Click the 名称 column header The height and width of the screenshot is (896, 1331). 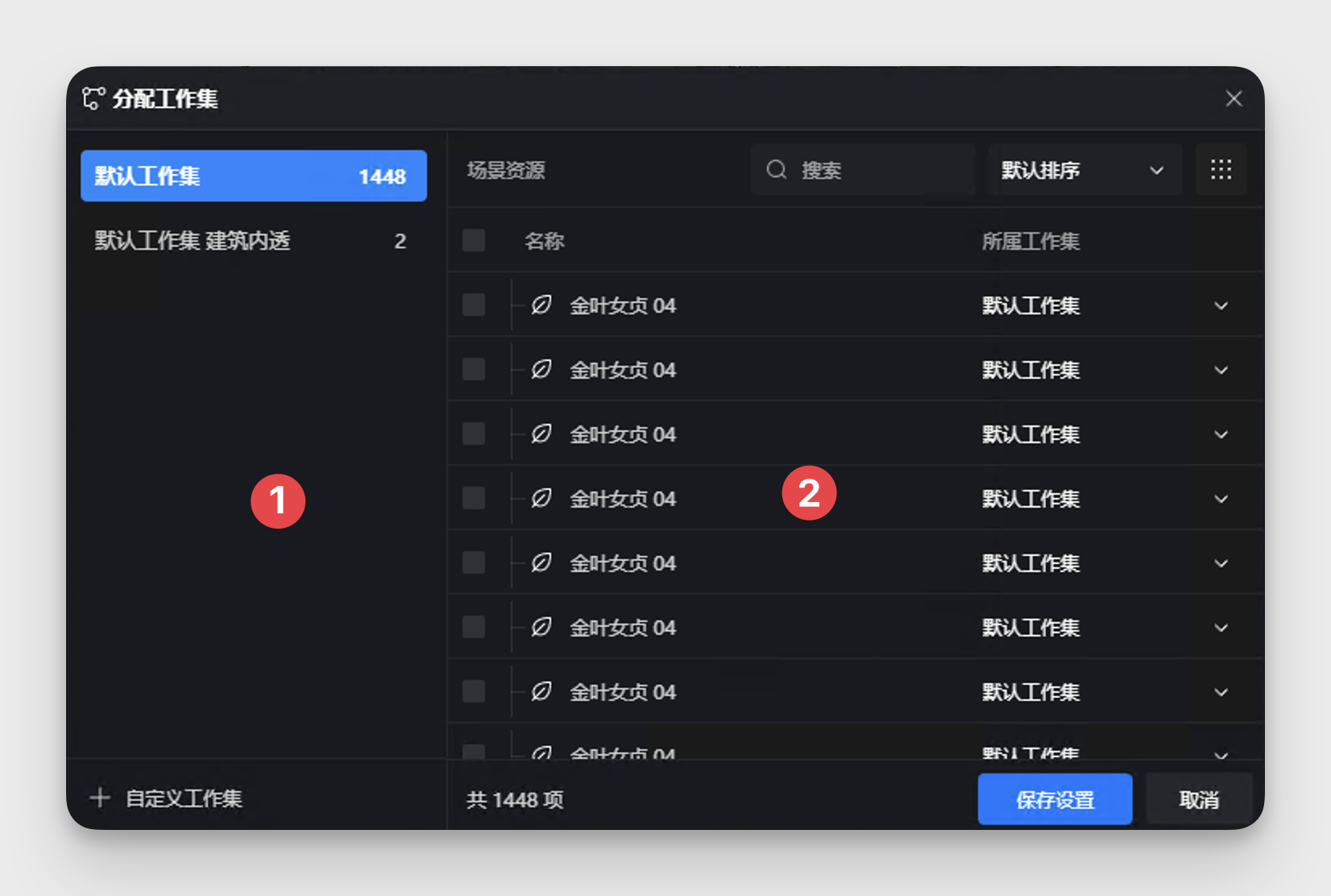tap(545, 241)
